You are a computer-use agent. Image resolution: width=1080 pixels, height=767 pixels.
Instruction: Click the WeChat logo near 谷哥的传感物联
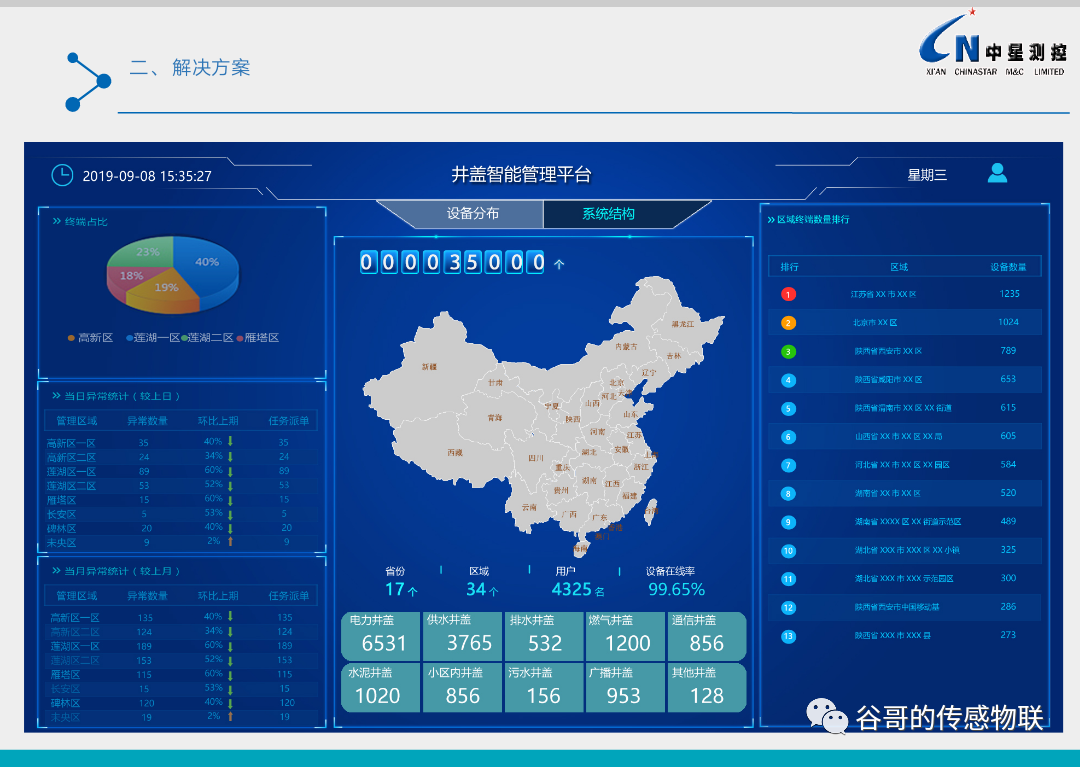pos(828,716)
